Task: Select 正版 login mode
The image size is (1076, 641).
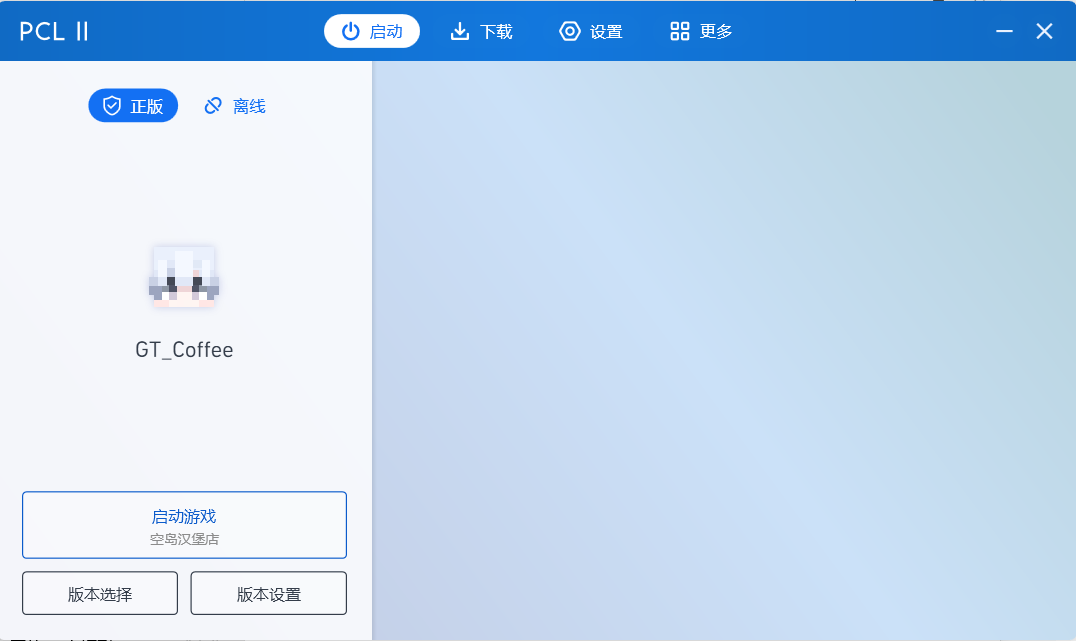Action: (133, 106)
